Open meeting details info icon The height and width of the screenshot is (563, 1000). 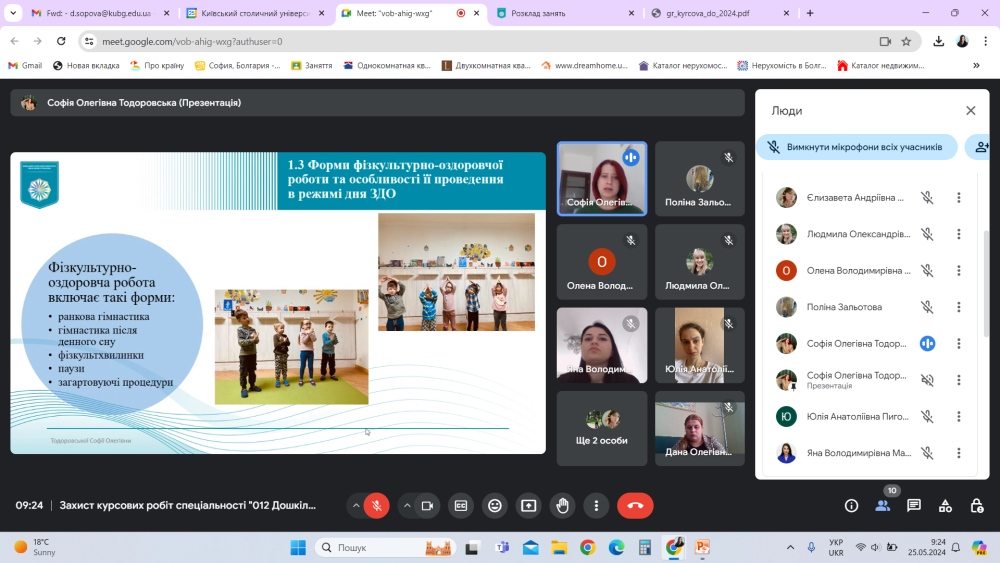(851, 506)
